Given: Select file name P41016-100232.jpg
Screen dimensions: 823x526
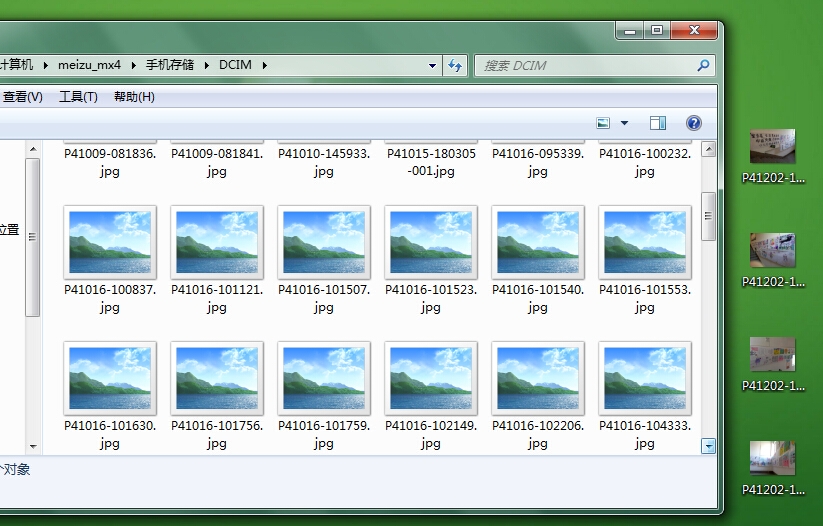Looking at the screenshot, I should (645, 162).
